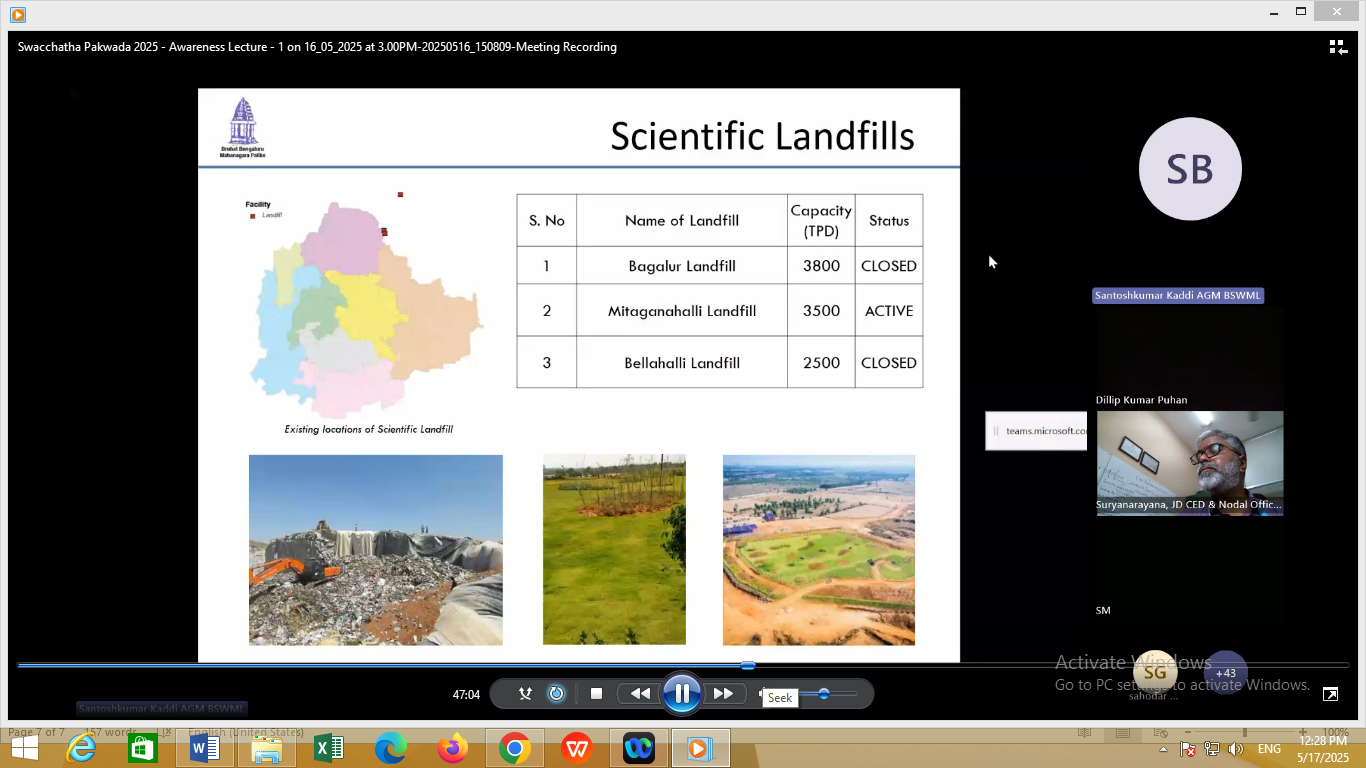Click the 'Capacity (TPD)' column header
1366x768 pixels.
point(821,220)
